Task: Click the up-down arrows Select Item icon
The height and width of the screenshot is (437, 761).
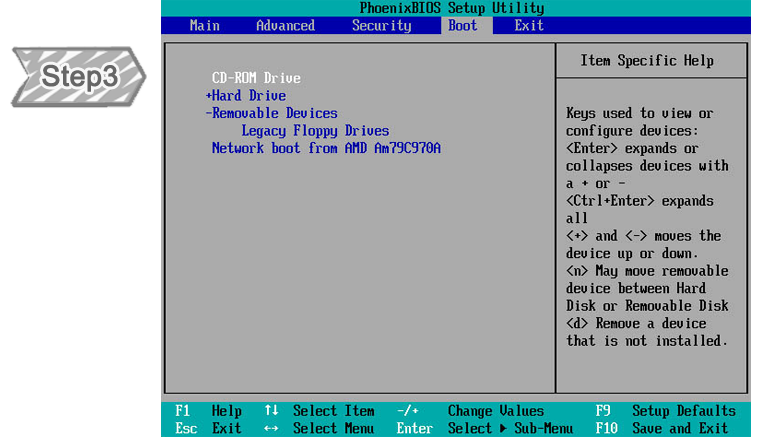Action: click(x=271, y=411)
